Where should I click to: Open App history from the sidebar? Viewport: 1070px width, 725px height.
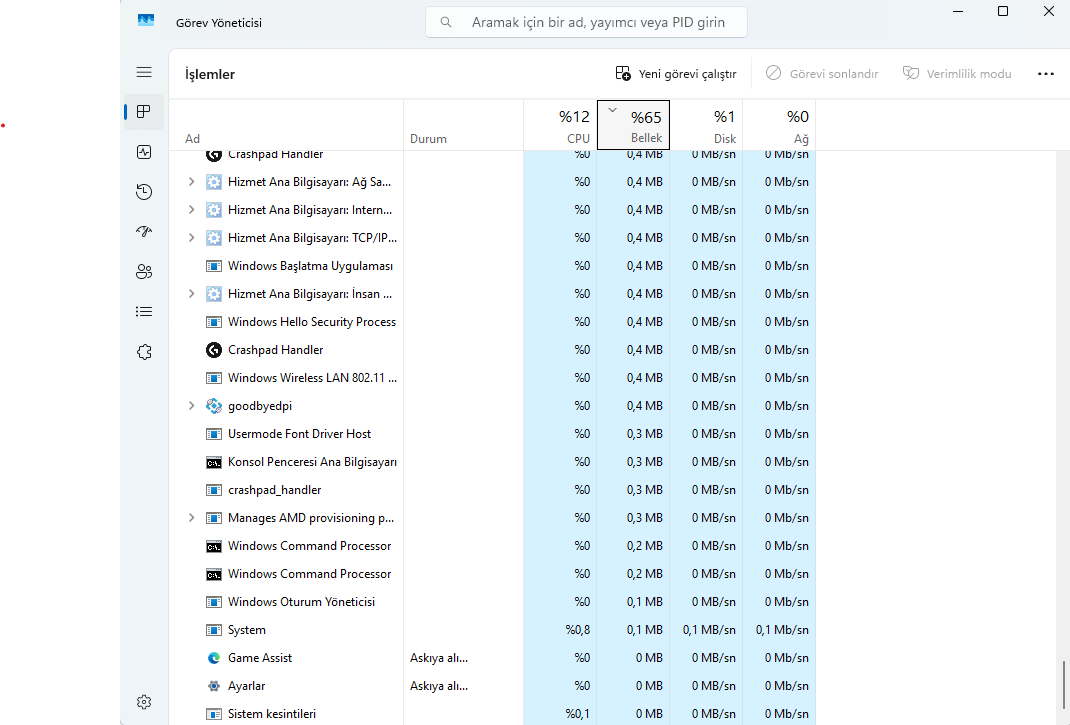[144, 192]
